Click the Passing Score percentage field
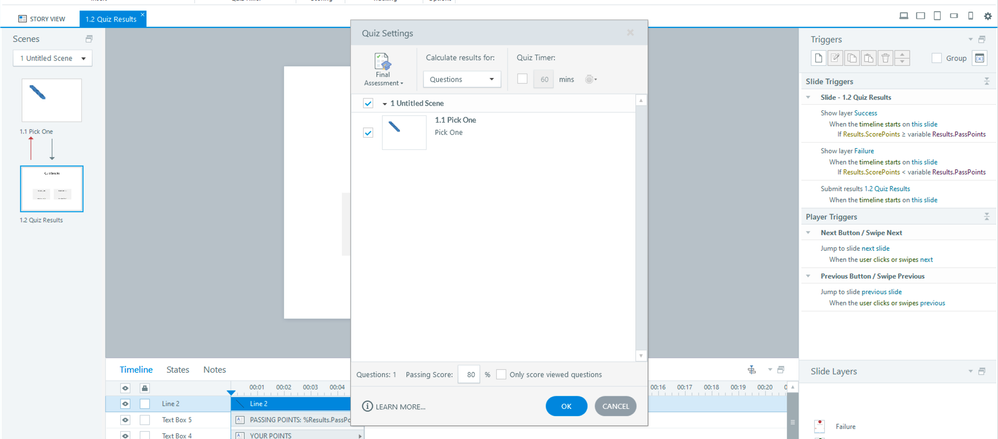Viewport: 998px width, 439px height. 470,374
